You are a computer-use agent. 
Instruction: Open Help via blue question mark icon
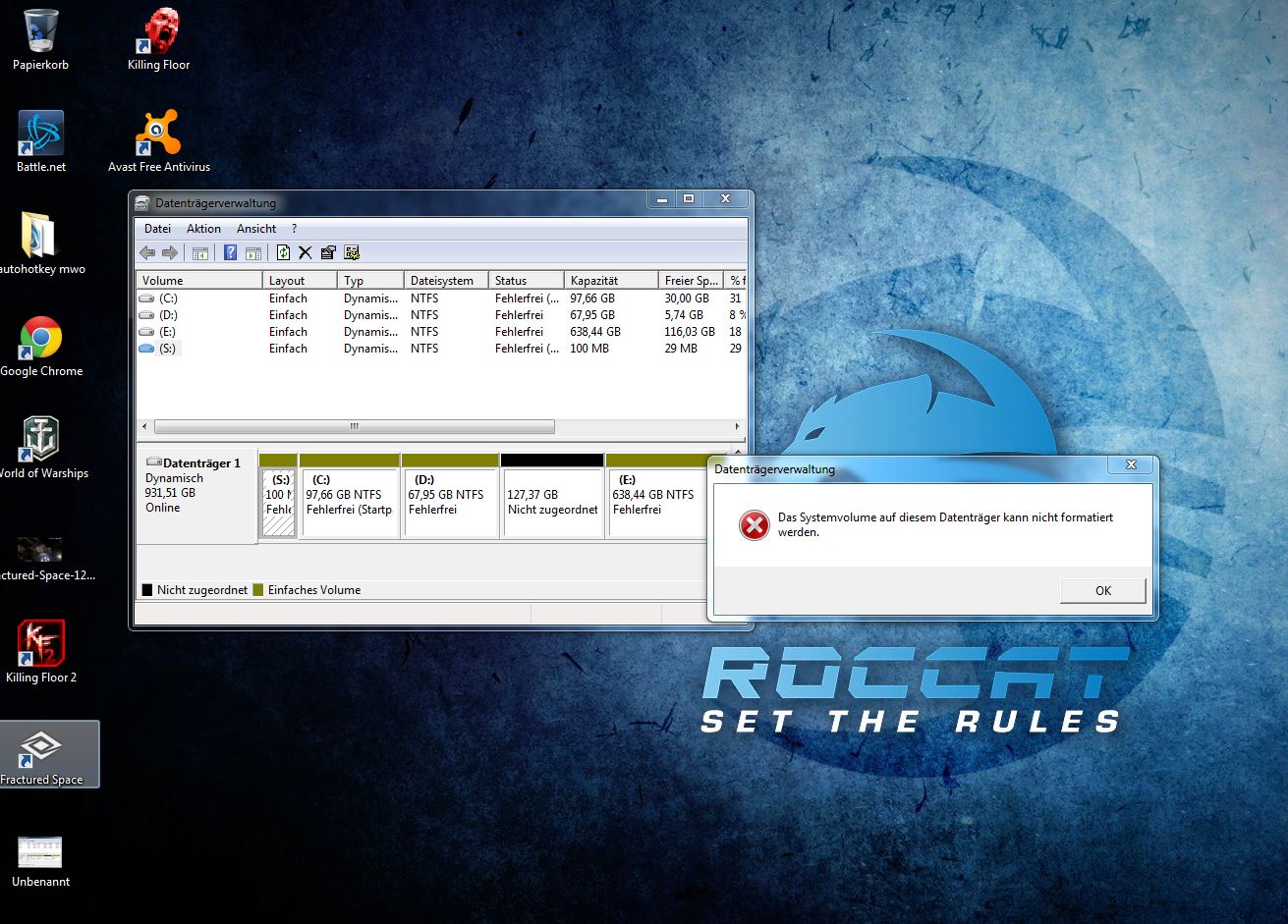230,252
